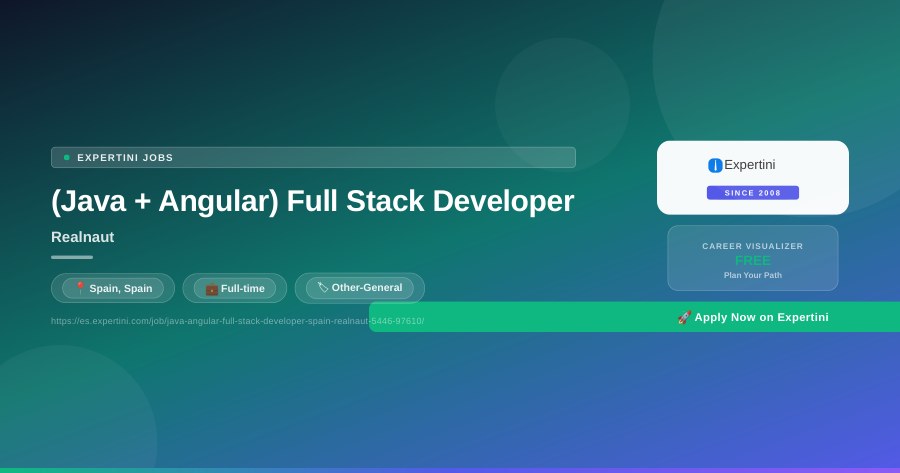Click the job title Full Stack Developer heading
This screenshot has height=473, width=900.
tap(312, 201)
